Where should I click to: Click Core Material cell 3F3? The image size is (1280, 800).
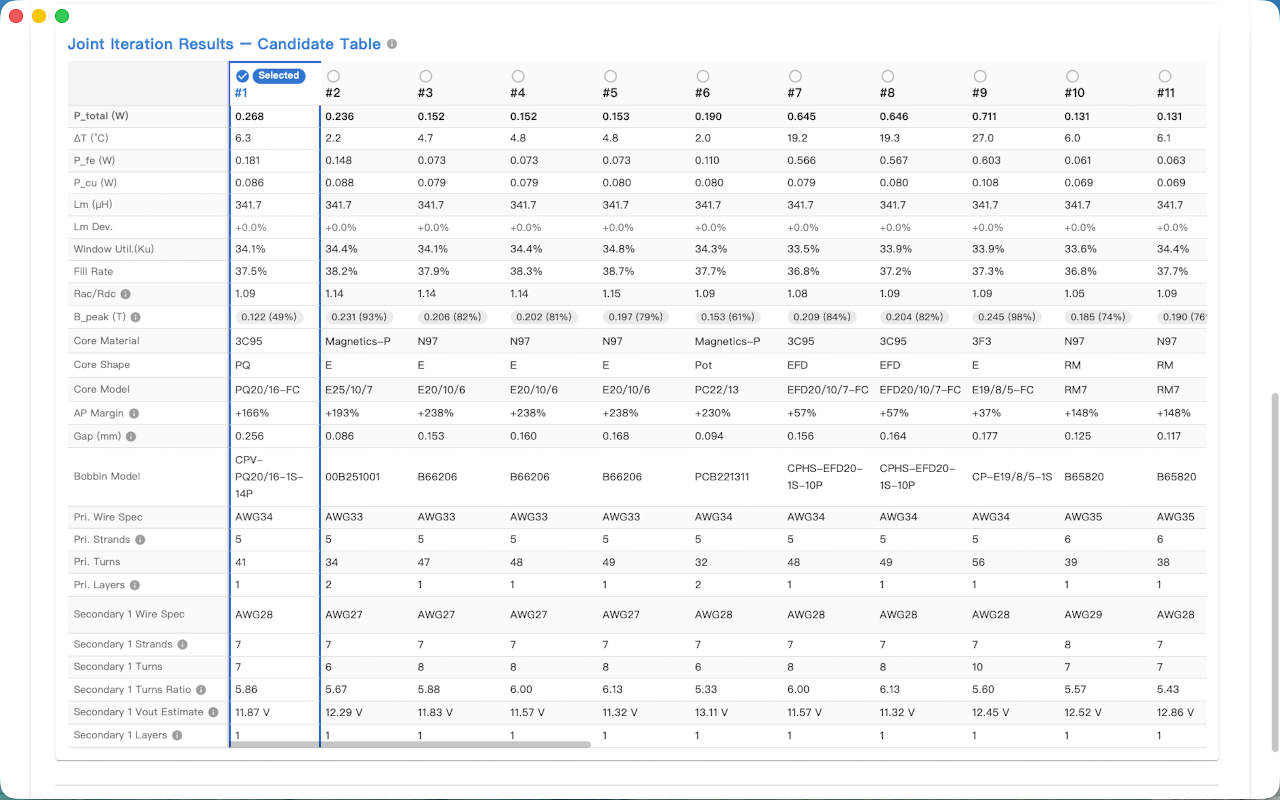coord(981,341)
